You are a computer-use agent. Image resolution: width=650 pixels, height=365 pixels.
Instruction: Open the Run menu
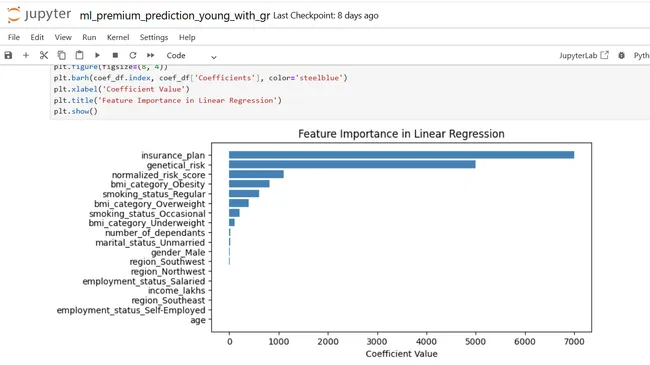point(89,37)
